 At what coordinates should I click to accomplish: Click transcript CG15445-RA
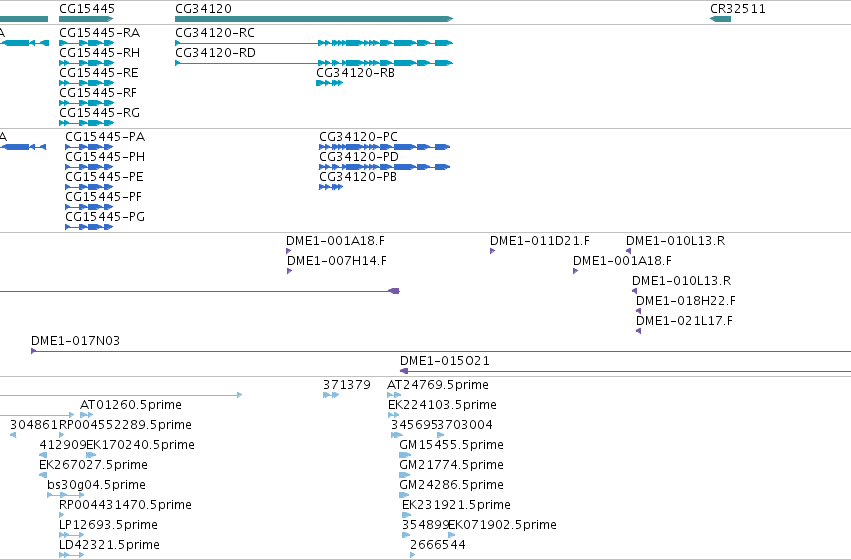(86, 43)
